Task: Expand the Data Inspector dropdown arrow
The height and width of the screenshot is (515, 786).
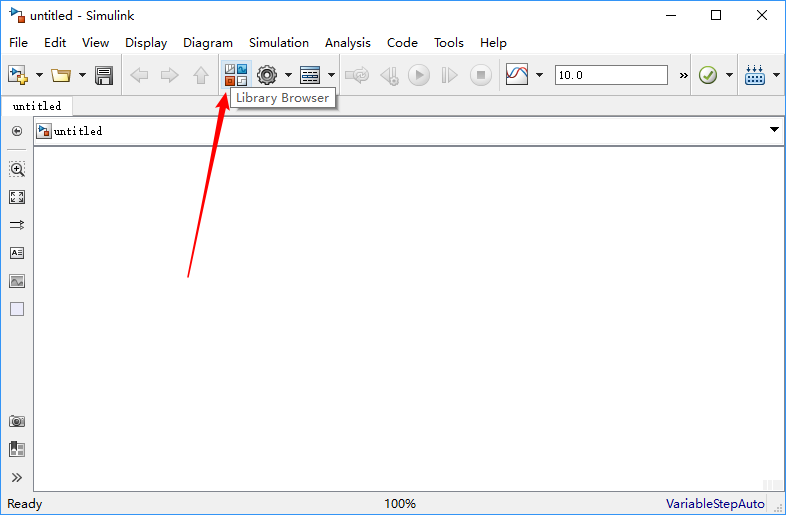Action: pos(539,75)
